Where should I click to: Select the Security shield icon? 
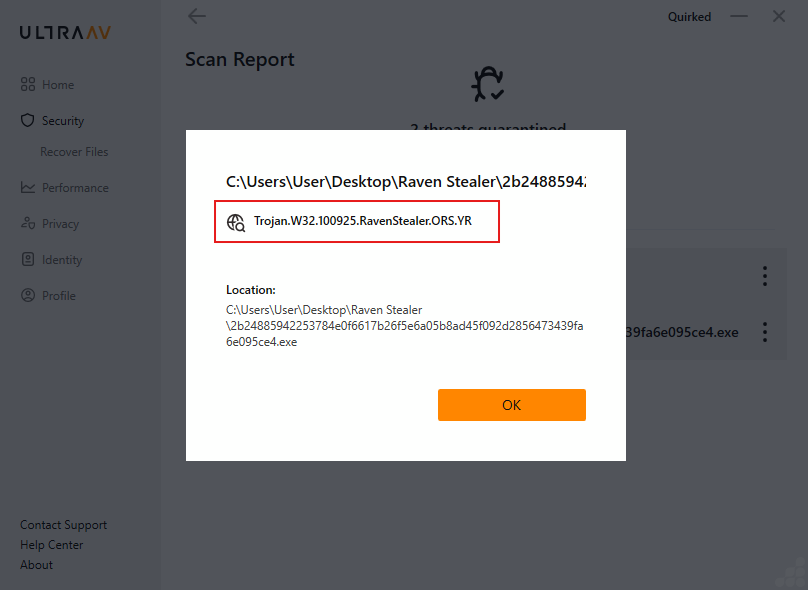(28, 121)
